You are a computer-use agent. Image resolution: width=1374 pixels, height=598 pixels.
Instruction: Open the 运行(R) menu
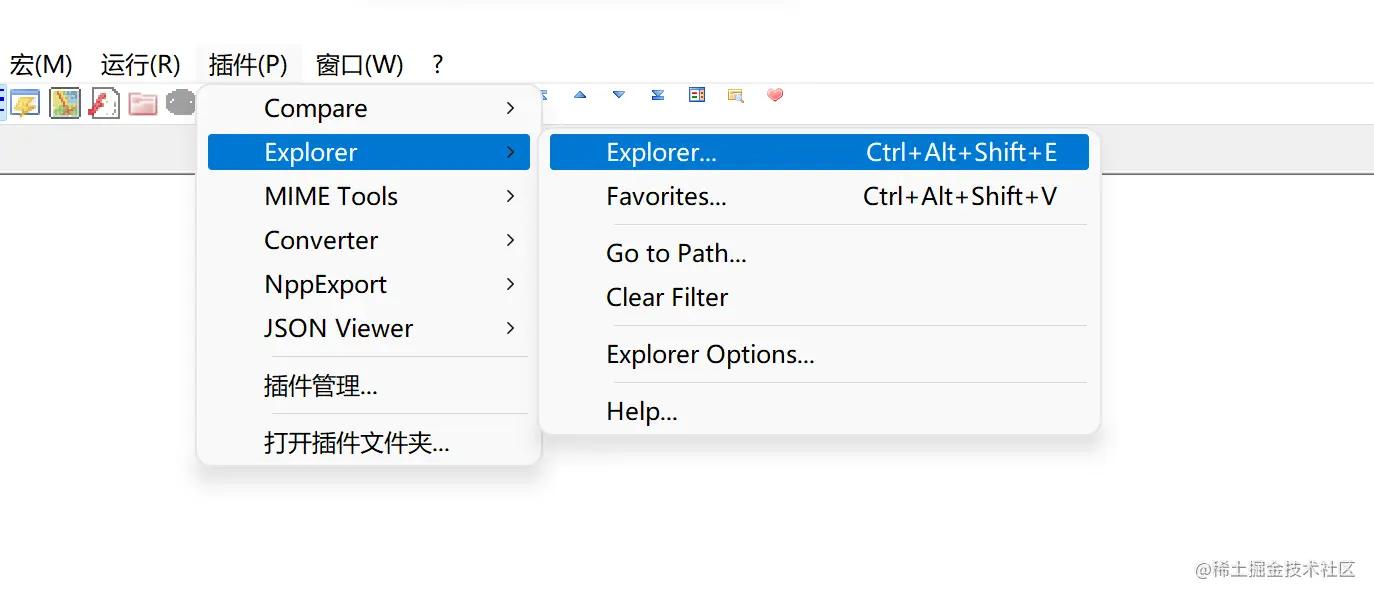click(140, 65)
